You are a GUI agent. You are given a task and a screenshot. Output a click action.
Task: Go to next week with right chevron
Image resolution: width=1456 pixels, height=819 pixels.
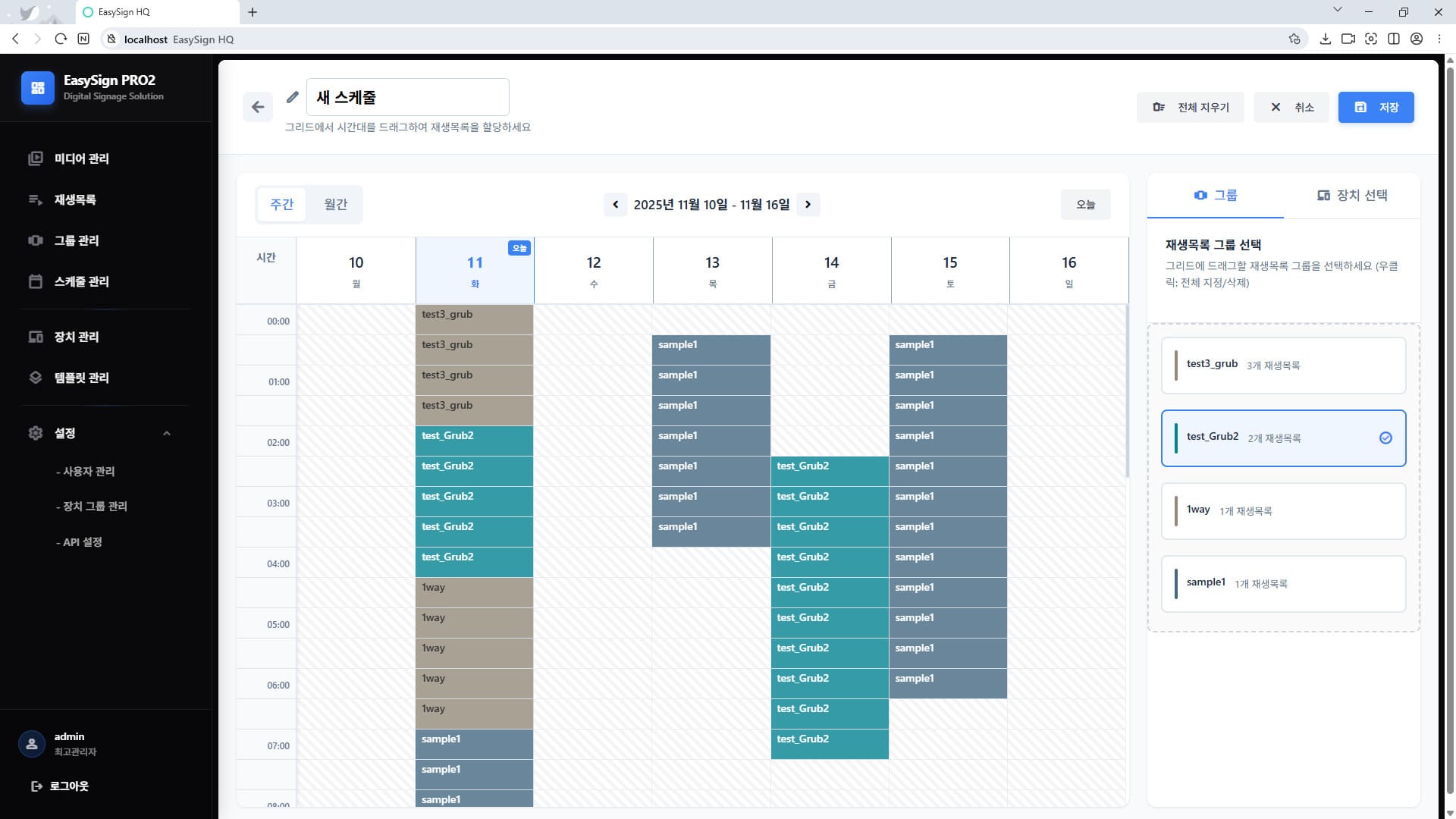click(808, 205)
